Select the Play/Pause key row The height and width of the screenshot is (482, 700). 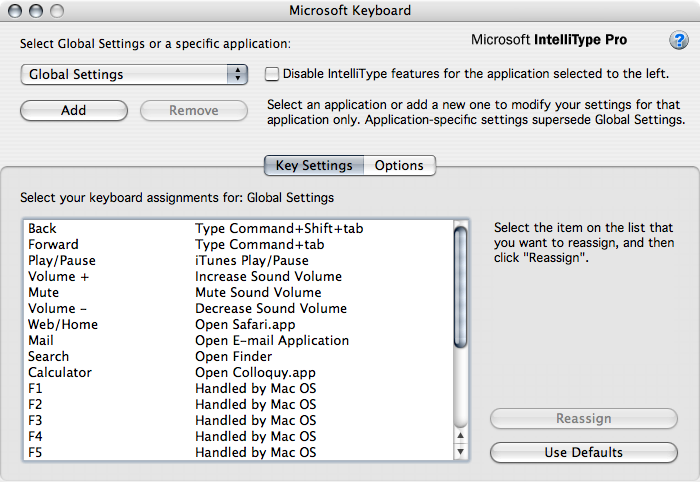[x=239, y=261]
